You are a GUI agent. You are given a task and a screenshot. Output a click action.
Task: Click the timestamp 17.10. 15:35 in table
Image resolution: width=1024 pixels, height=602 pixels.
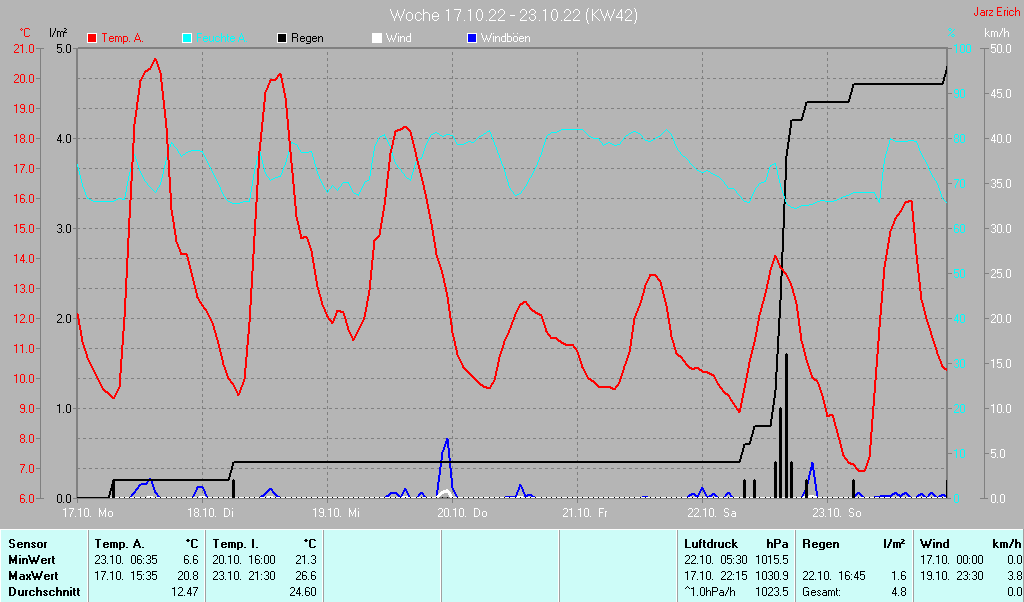click(126, 576)
